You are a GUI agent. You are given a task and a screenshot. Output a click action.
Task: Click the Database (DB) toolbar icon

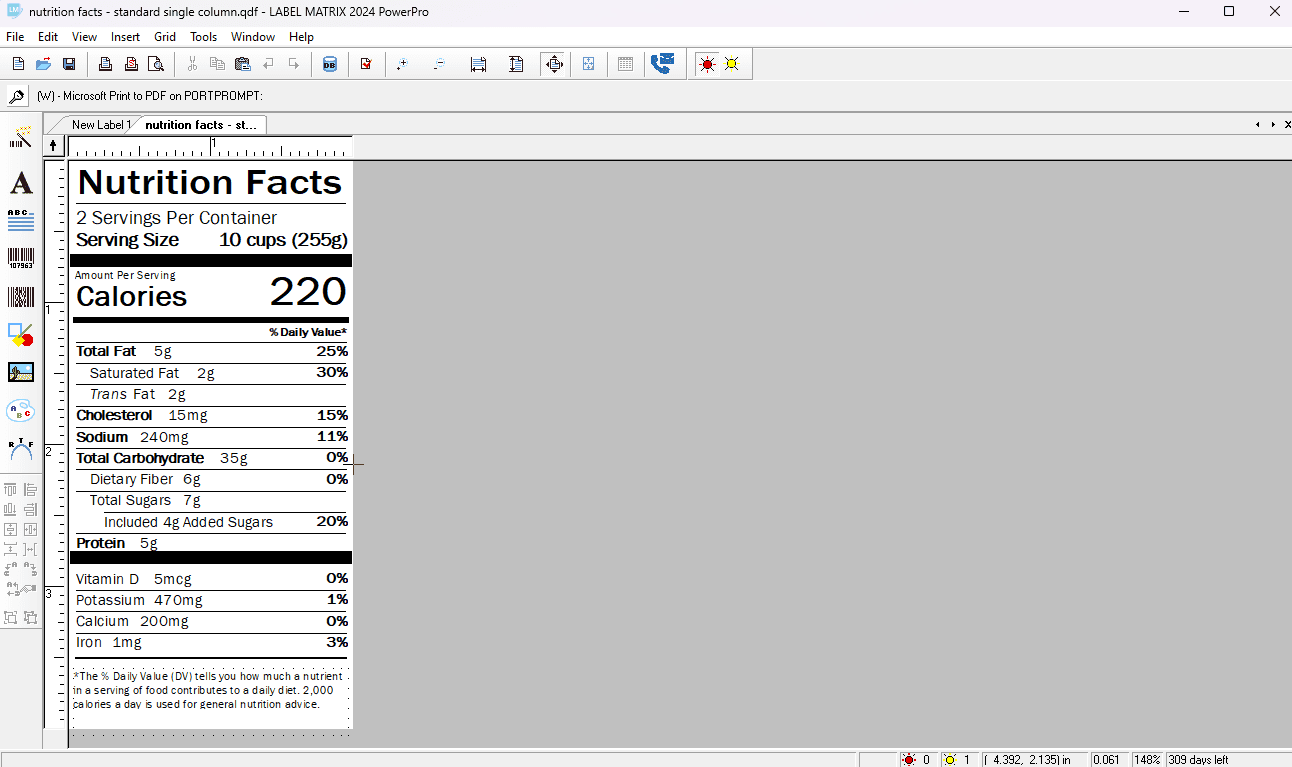click(x=329, y=64)
